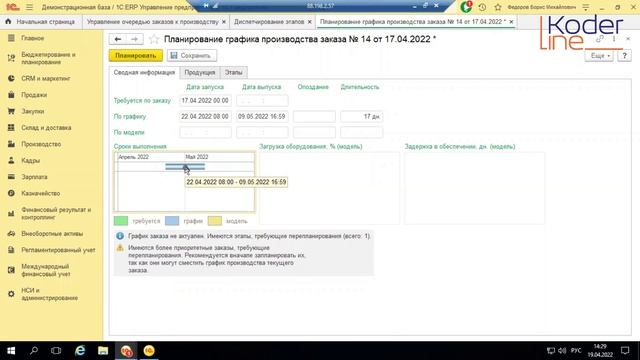Open the Казначейство section
The width and height of the screenshot is (640, 360).
click(x=40, y=193)
